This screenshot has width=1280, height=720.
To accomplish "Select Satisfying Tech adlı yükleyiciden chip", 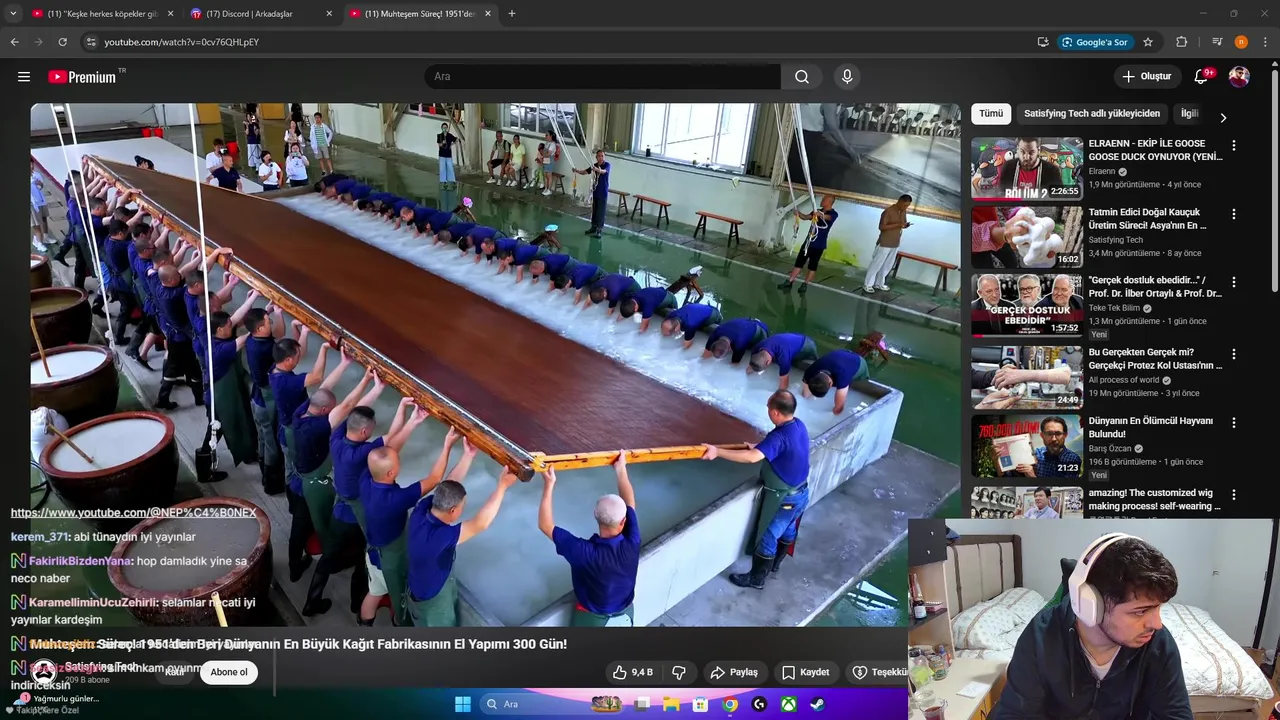I will point(1092,114).
